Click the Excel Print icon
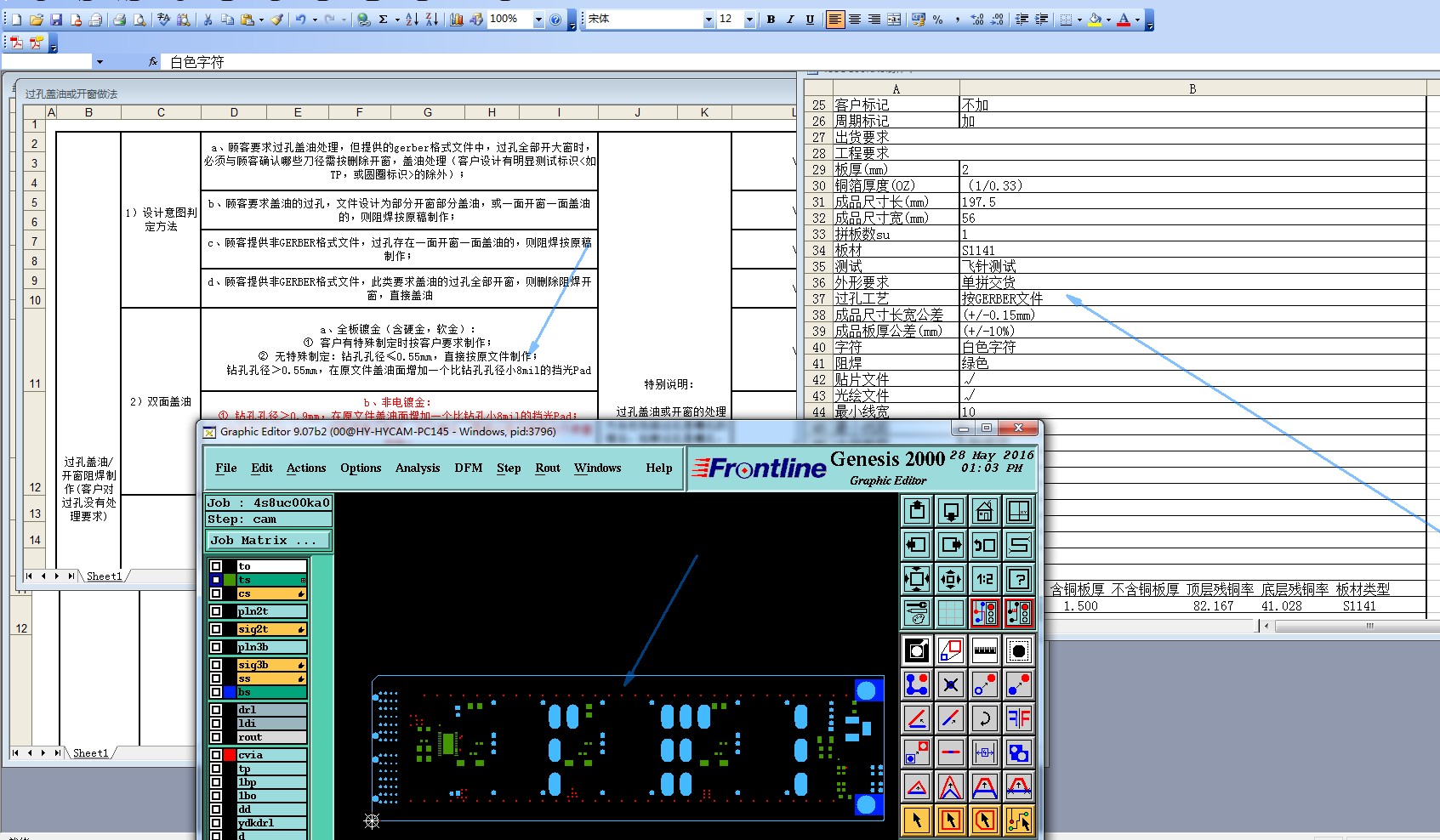1440x840 pixels. (120, 20)
